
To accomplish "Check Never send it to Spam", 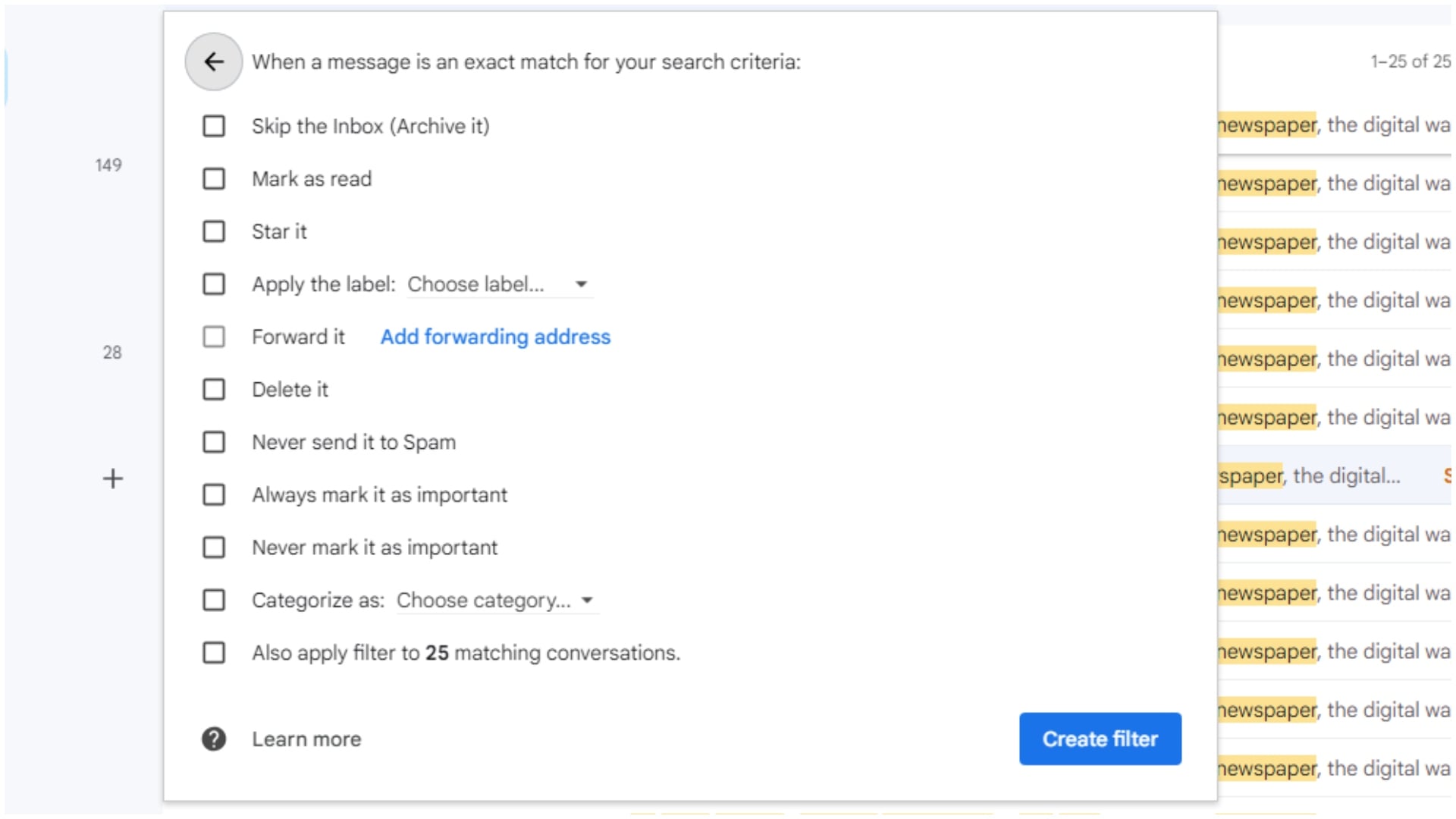I will pyautogui.click(x=214, y=442).
